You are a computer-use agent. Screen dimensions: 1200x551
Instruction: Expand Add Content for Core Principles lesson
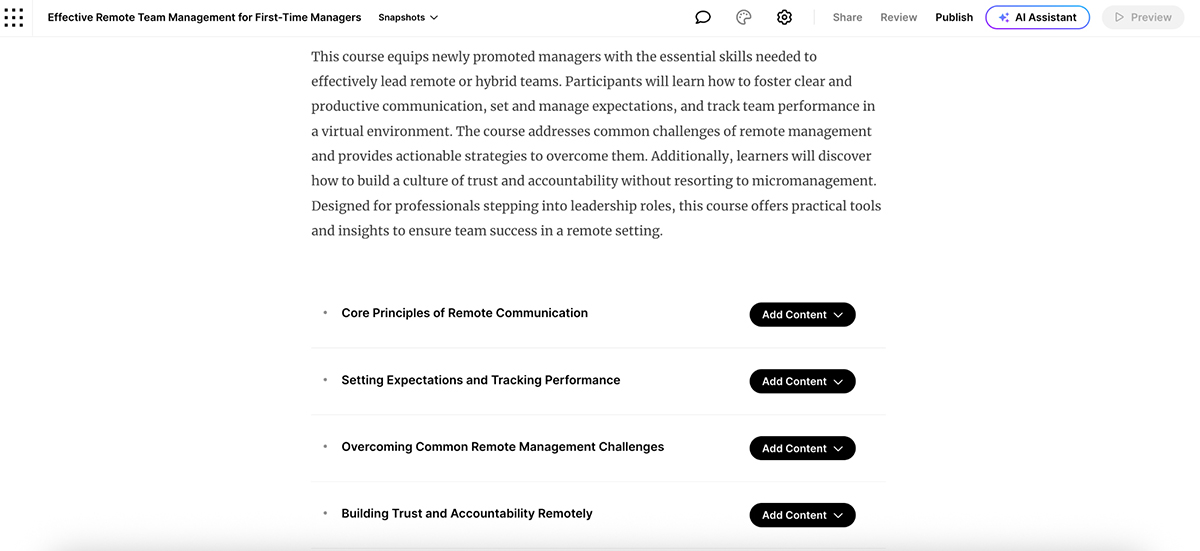[802, 314]
